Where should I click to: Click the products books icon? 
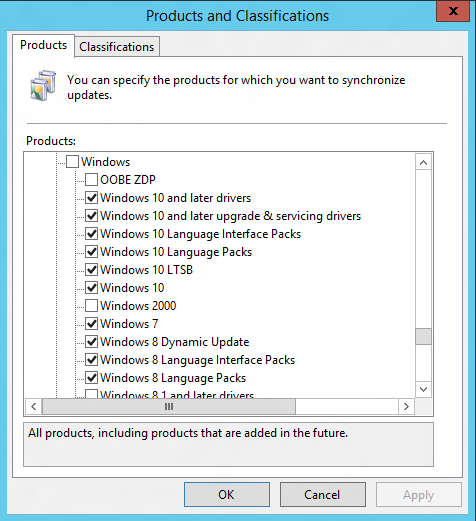pos(43,85)
